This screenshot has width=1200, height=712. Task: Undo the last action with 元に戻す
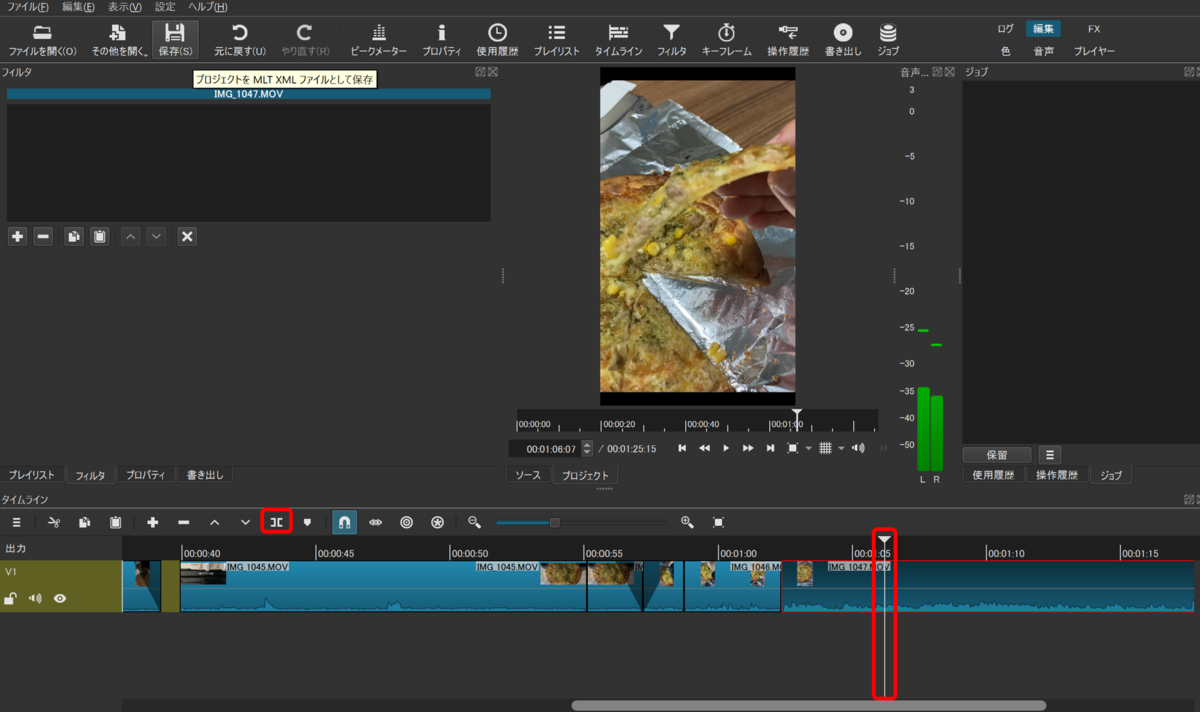[x=240, y=40]
